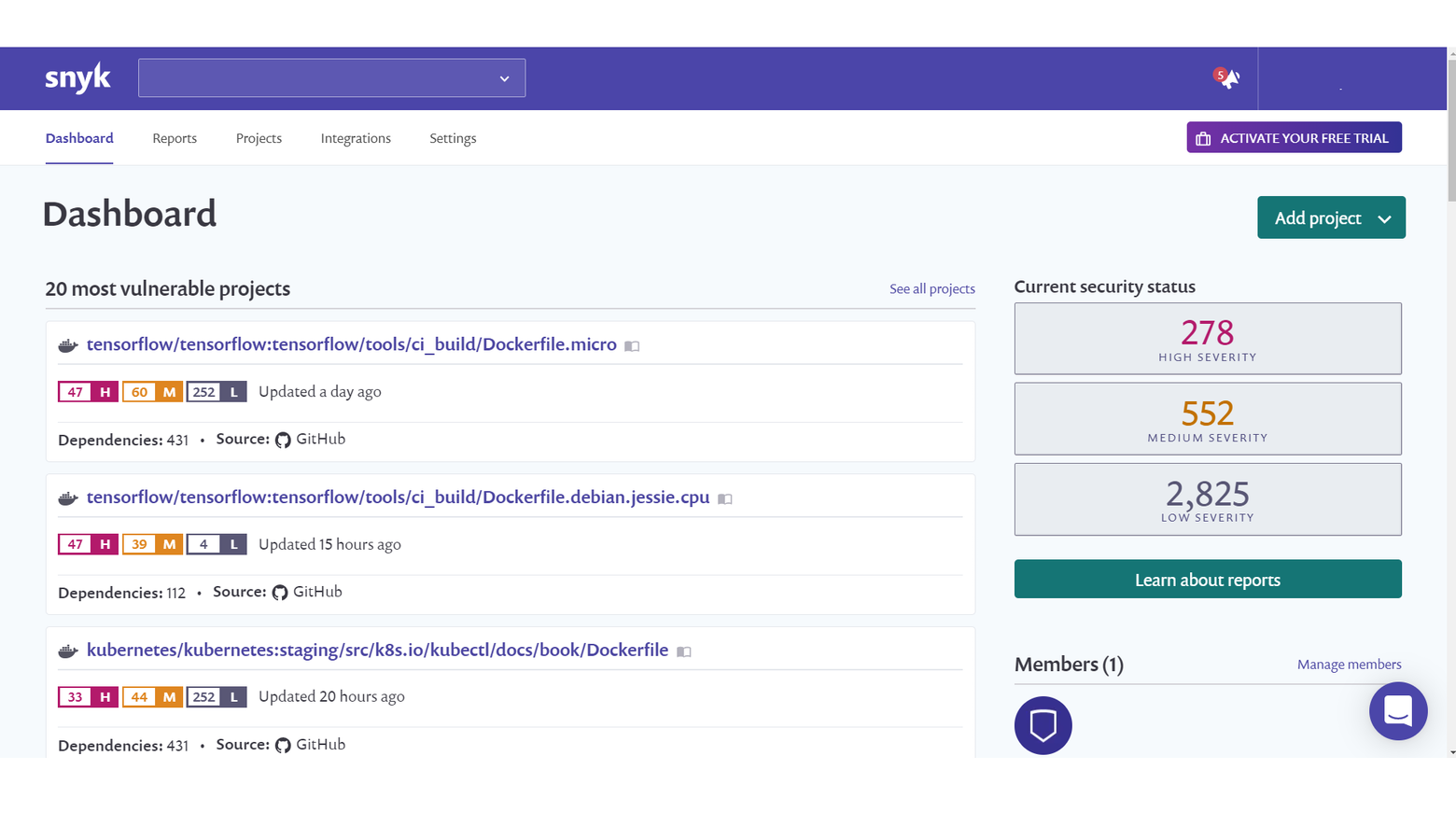Screen dimensions: 1456x840
Task: Switch to the Reports tab
Action: (x=175, y=137)
